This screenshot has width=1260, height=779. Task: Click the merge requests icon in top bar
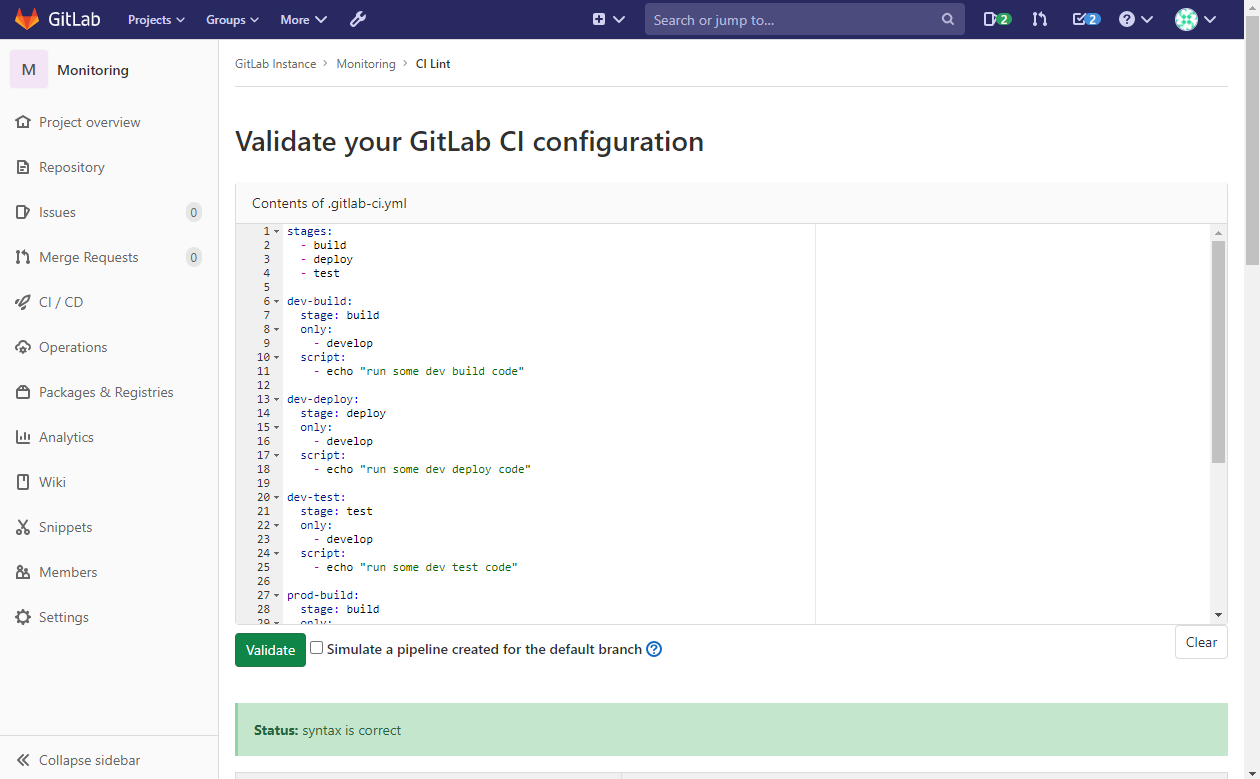coord(1039,18)
